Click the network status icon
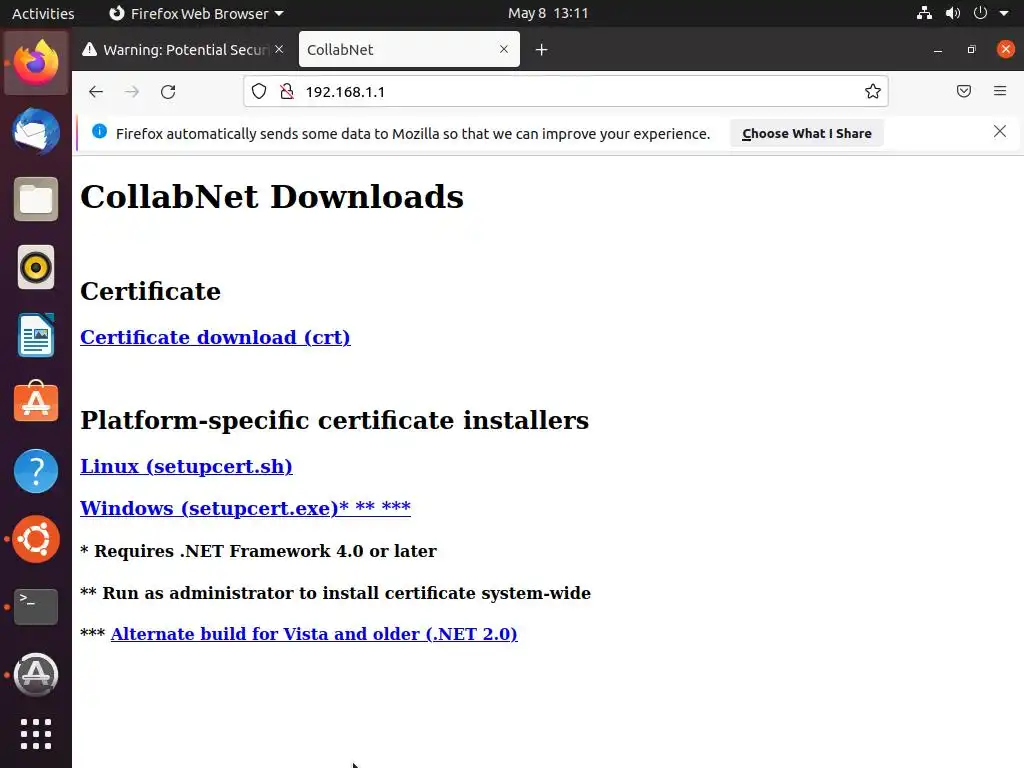 tap(924, 13)
